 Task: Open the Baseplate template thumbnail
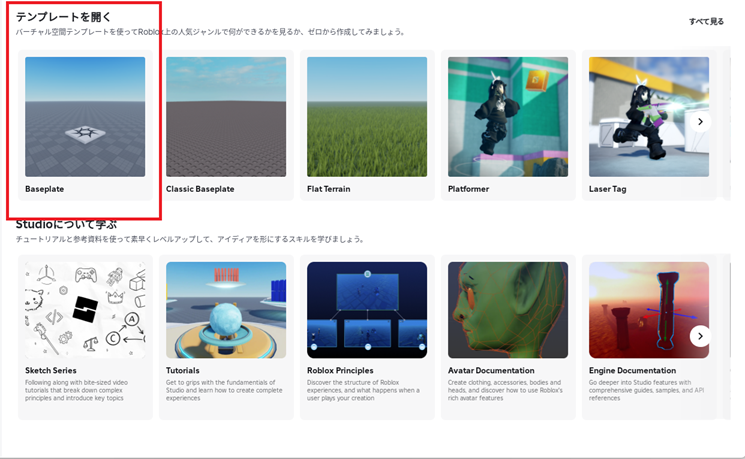click(x=85, y=116)
